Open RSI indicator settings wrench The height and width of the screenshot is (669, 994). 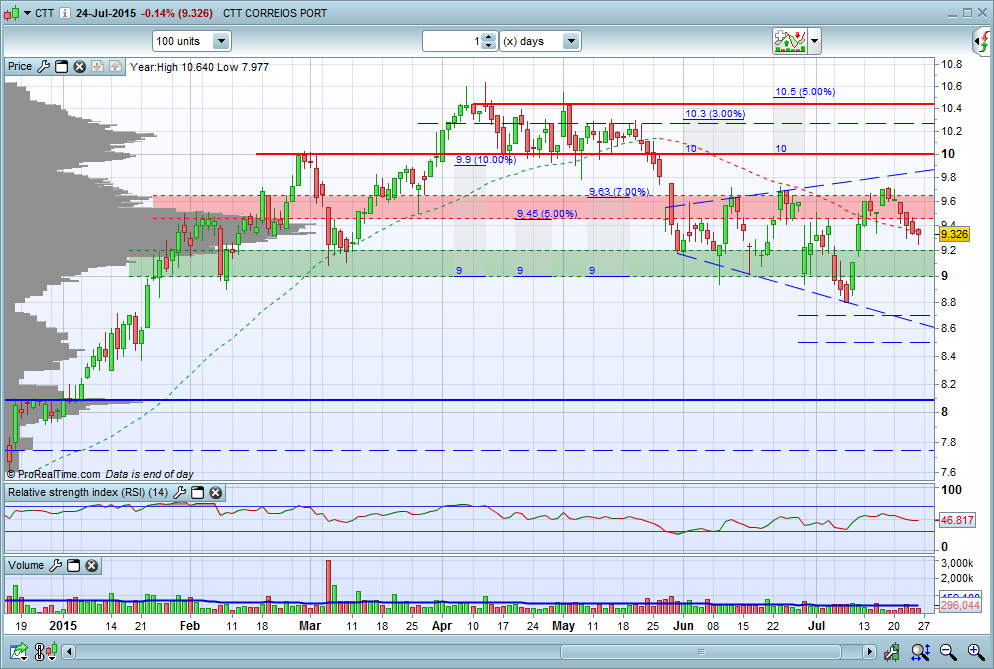pyautogui.click(x=180, y=492)
